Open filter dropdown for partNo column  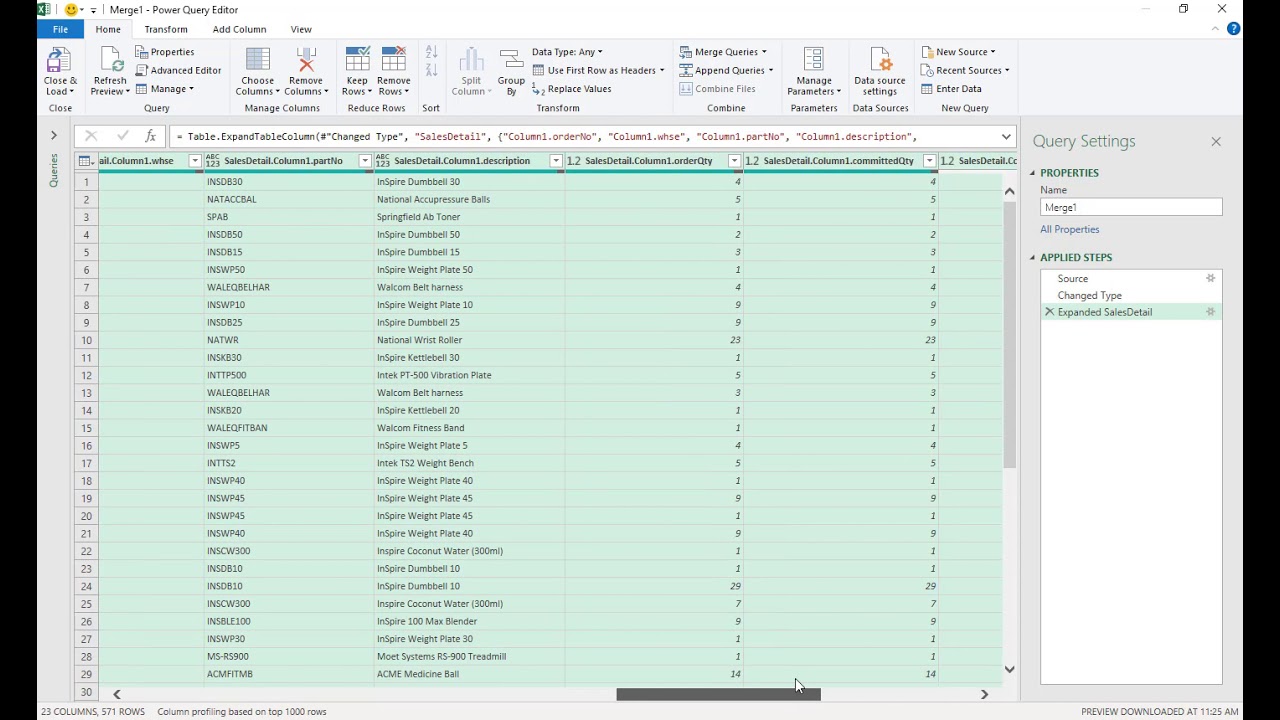point(365,161)
